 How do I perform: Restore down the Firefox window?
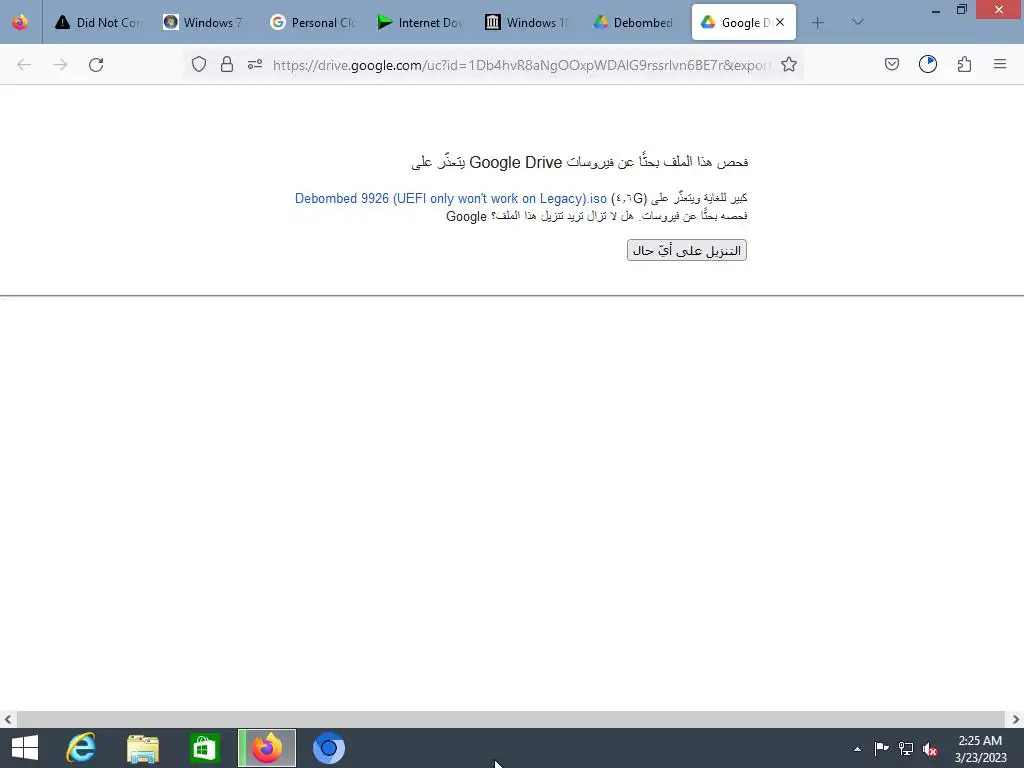[x=961, y=10]
